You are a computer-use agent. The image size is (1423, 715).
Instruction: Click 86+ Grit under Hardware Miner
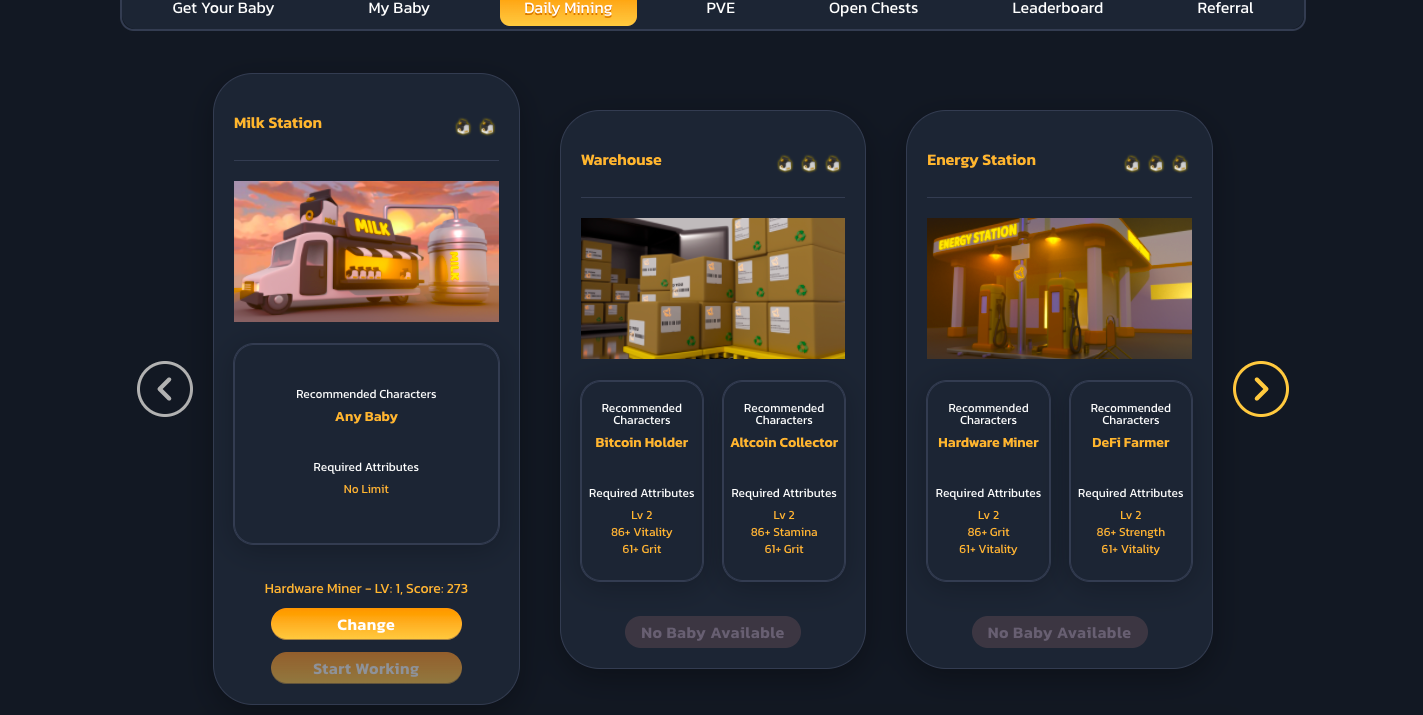(x=988, y=532)
